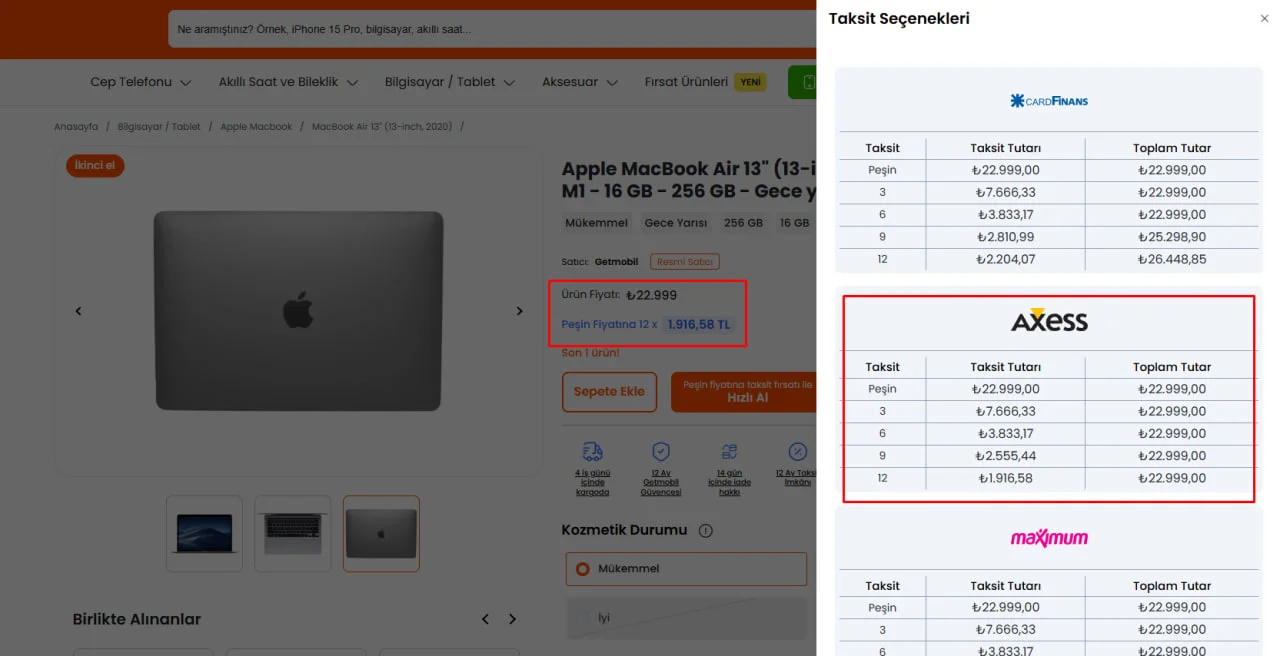The height and width of the screenshot is (656, 1280).
Task: Select the Mükemmel cosmetic condition option
Action: click(x=686, y=569)
